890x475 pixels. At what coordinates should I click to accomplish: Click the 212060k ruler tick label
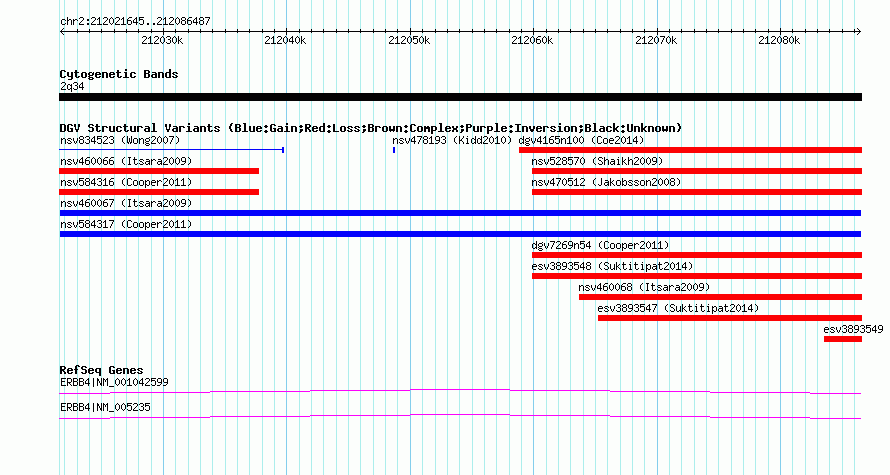532,40
